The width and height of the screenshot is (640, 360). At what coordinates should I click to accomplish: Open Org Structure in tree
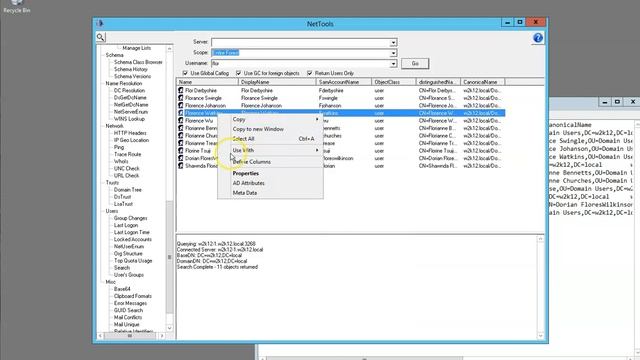128,253
